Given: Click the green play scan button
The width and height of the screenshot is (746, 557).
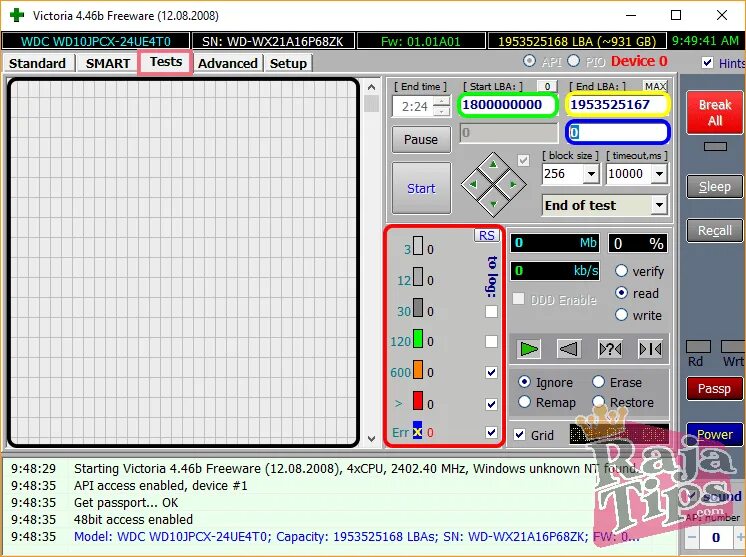Looking at the screenshot, I should pos(529,349).
